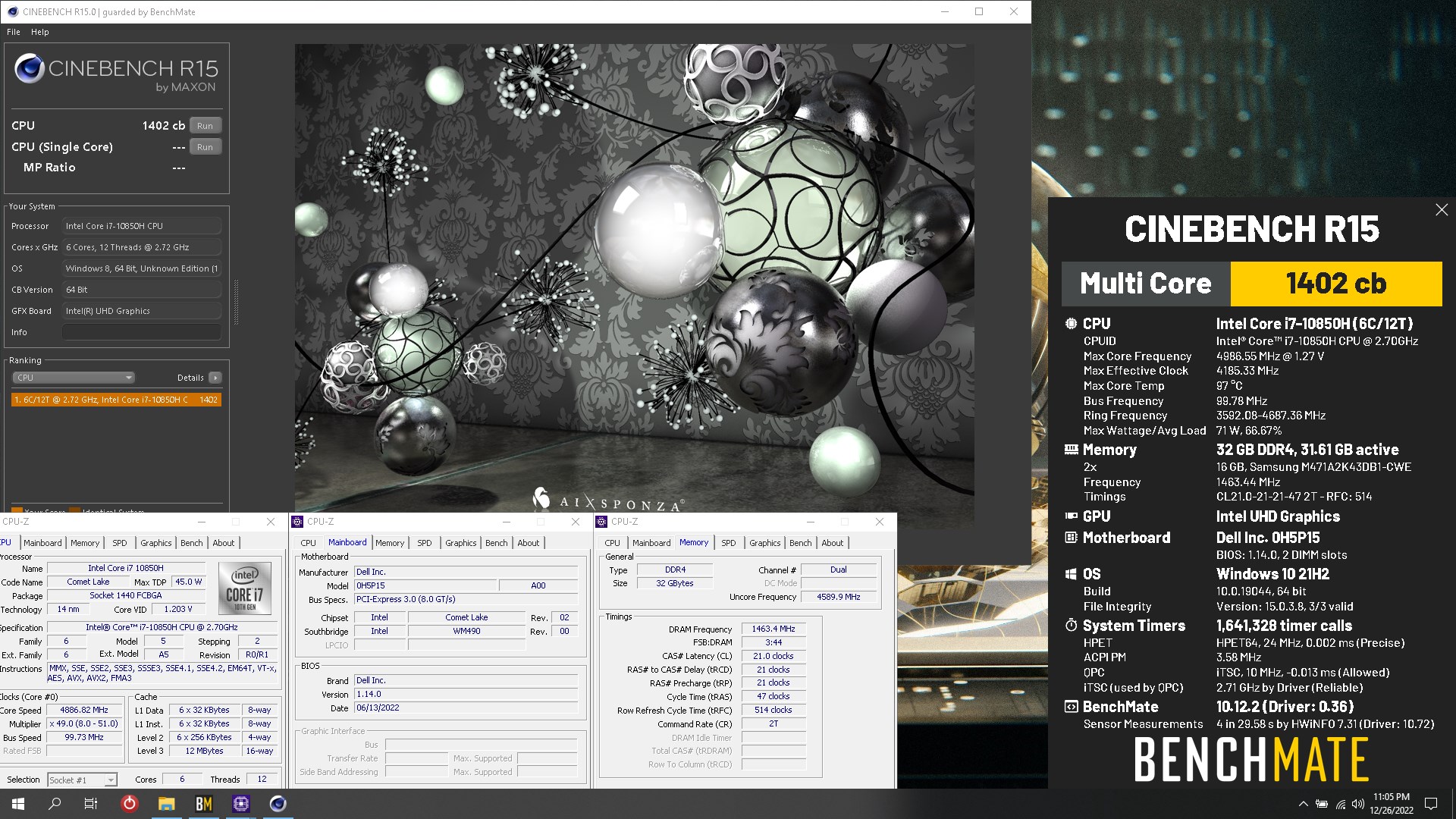Click the red power icon on taskbar
The height and width of the screenshot is (819, 1456).
click(130, 804)
